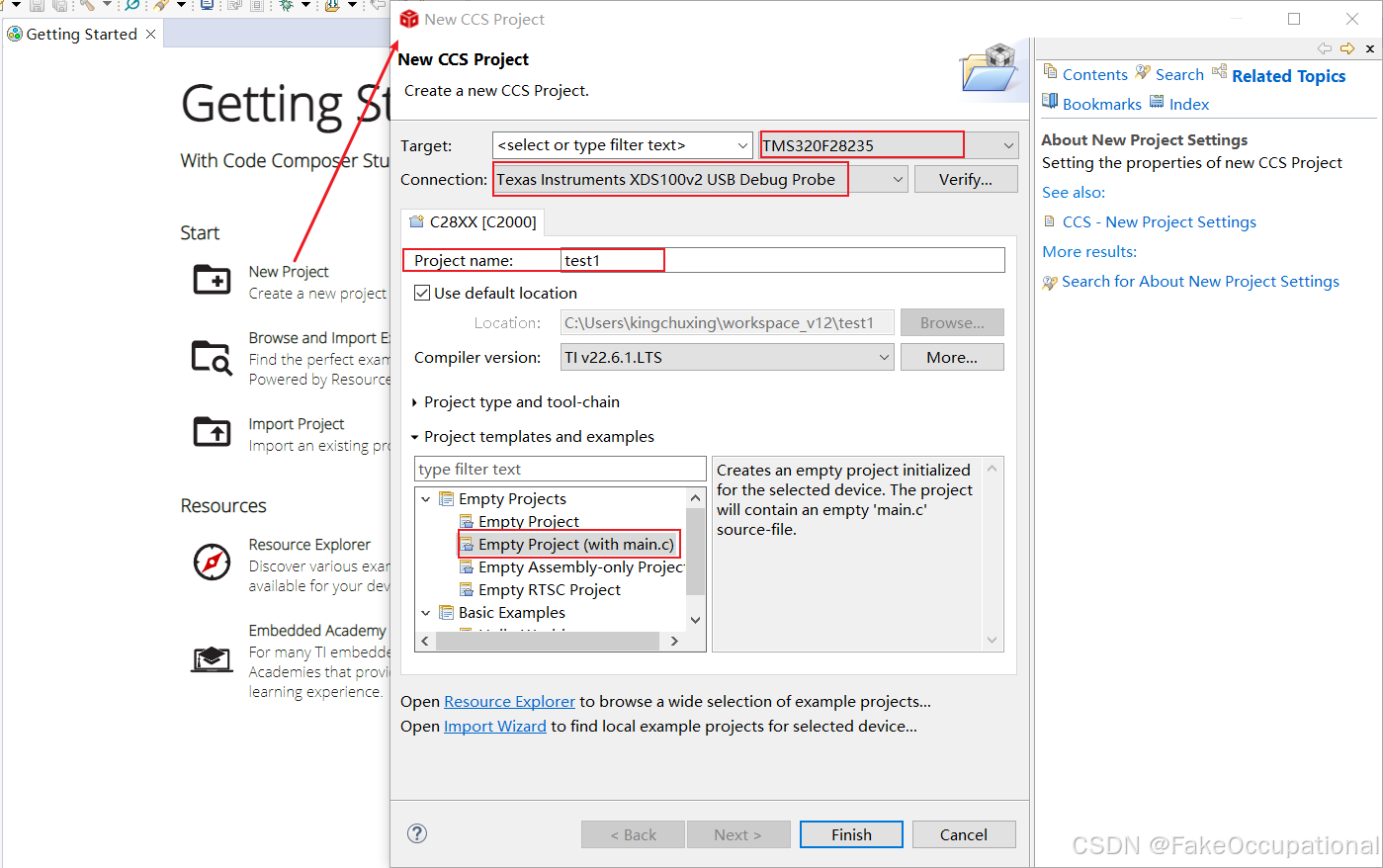The height and width of the screenshot is (868, 1383).
Task: Open the Compiler version dropdown
Action: click(x=885, y=358)
